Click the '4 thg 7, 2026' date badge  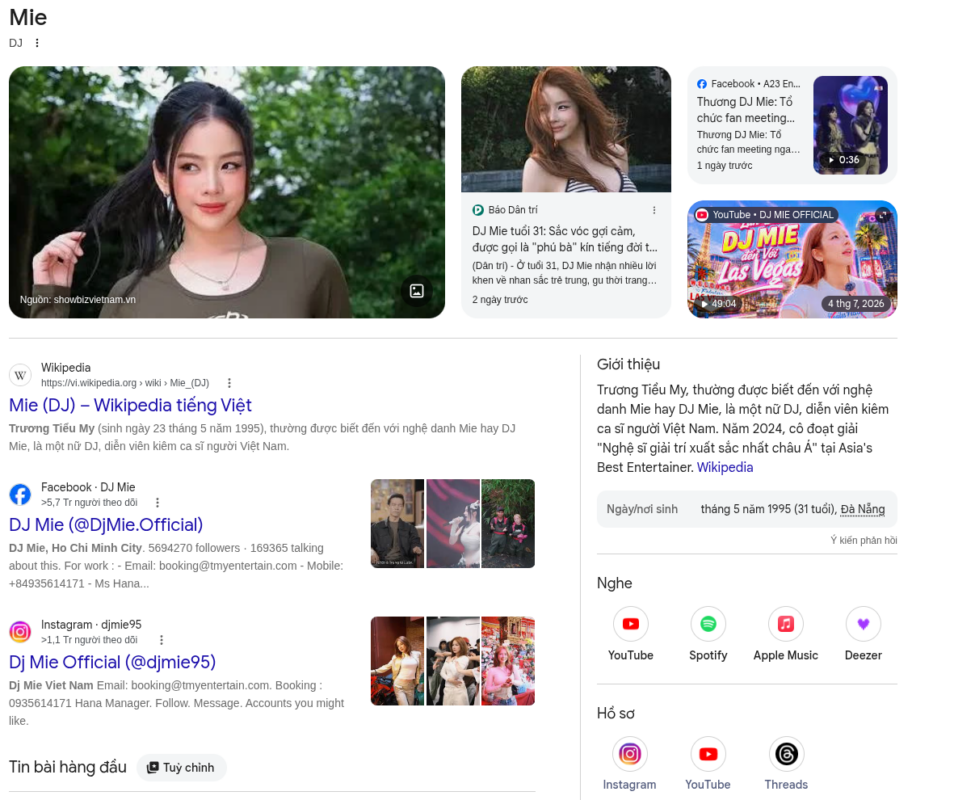pyautogui.click(x=855, y=304)
